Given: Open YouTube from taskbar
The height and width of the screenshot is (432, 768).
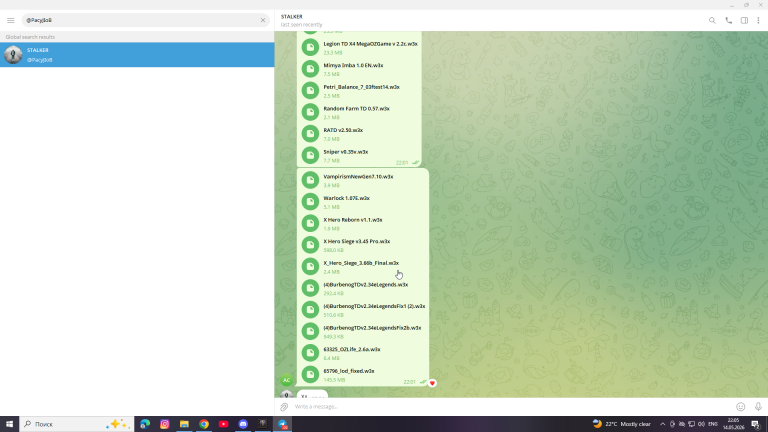Looking at the screenshot, I should (223, 424).
